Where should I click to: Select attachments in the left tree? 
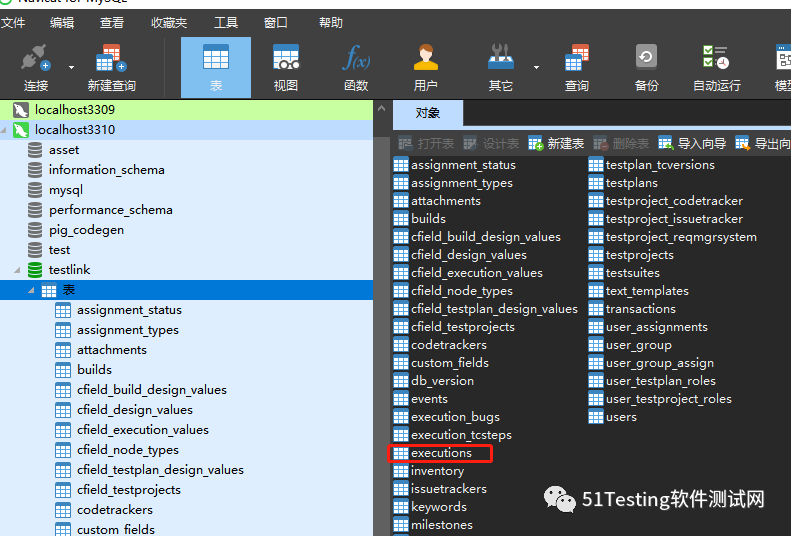click(111, 350)
